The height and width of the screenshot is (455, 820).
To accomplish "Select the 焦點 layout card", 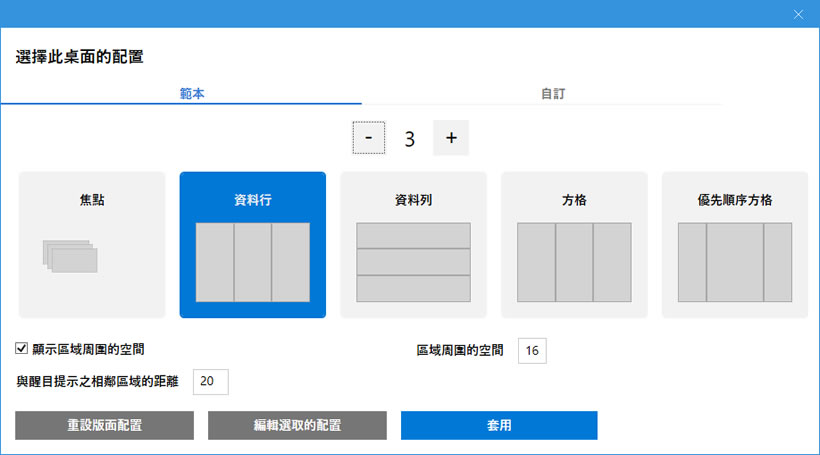I will pos(92,245).
